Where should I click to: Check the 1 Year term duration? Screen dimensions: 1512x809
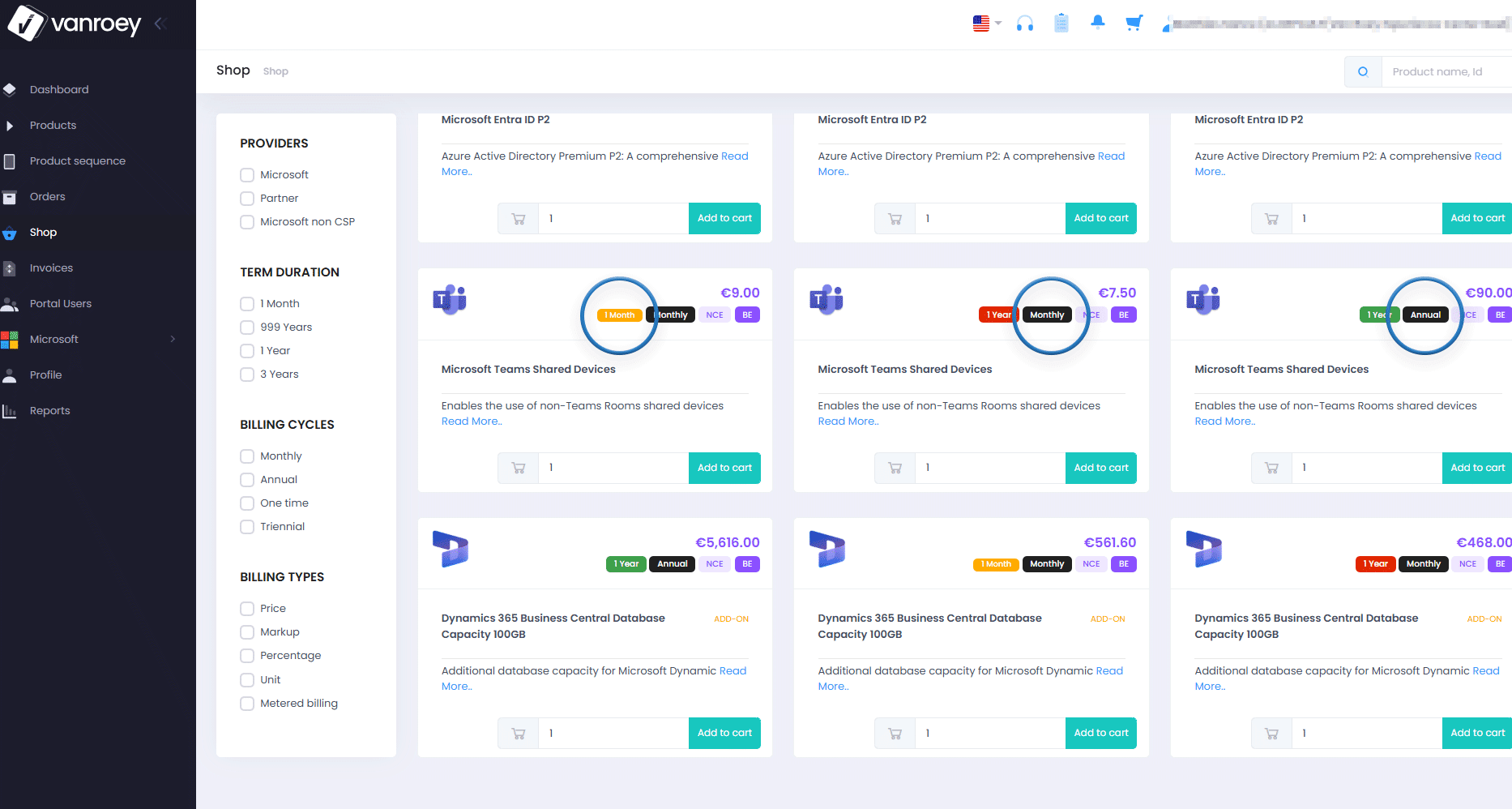pyautogui.click(x=247, y=351)
